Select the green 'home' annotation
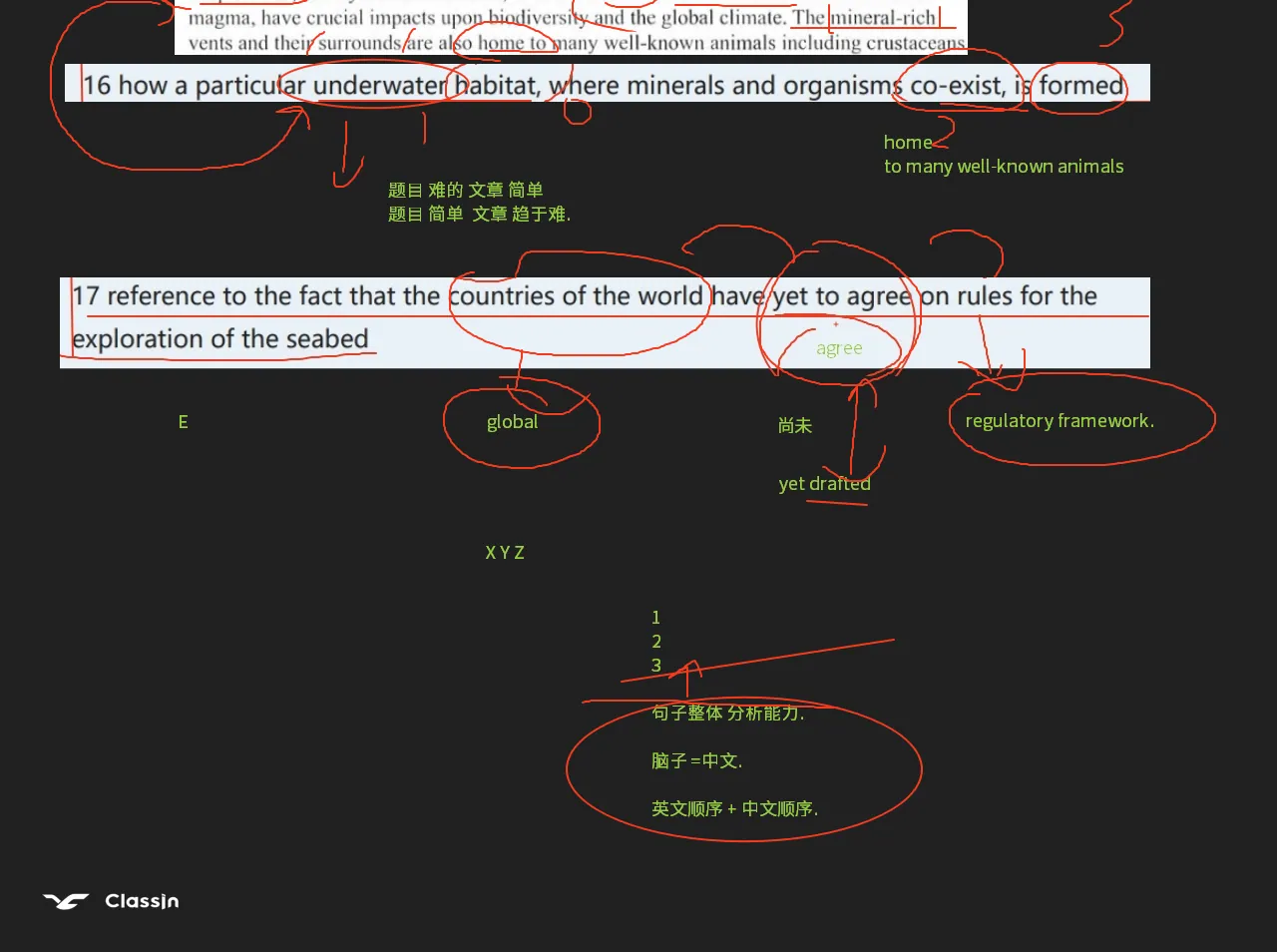This screenshot has height=952, width=1277. (x=908, y=143)
